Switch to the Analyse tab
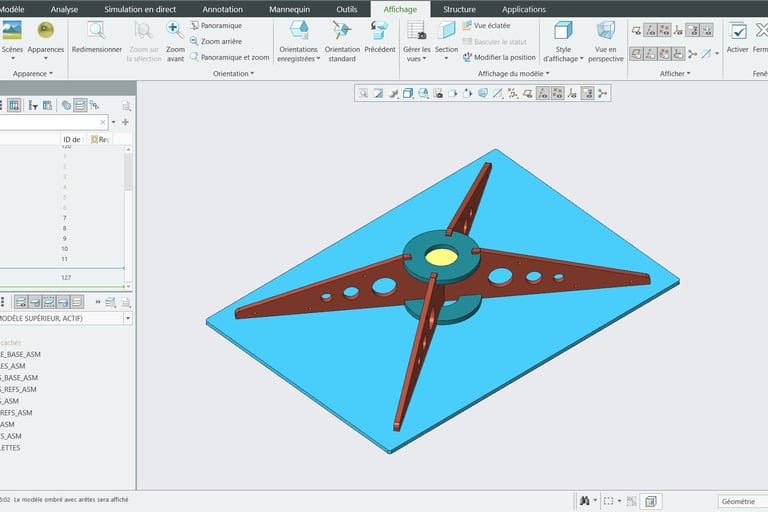 coord(64,9)
